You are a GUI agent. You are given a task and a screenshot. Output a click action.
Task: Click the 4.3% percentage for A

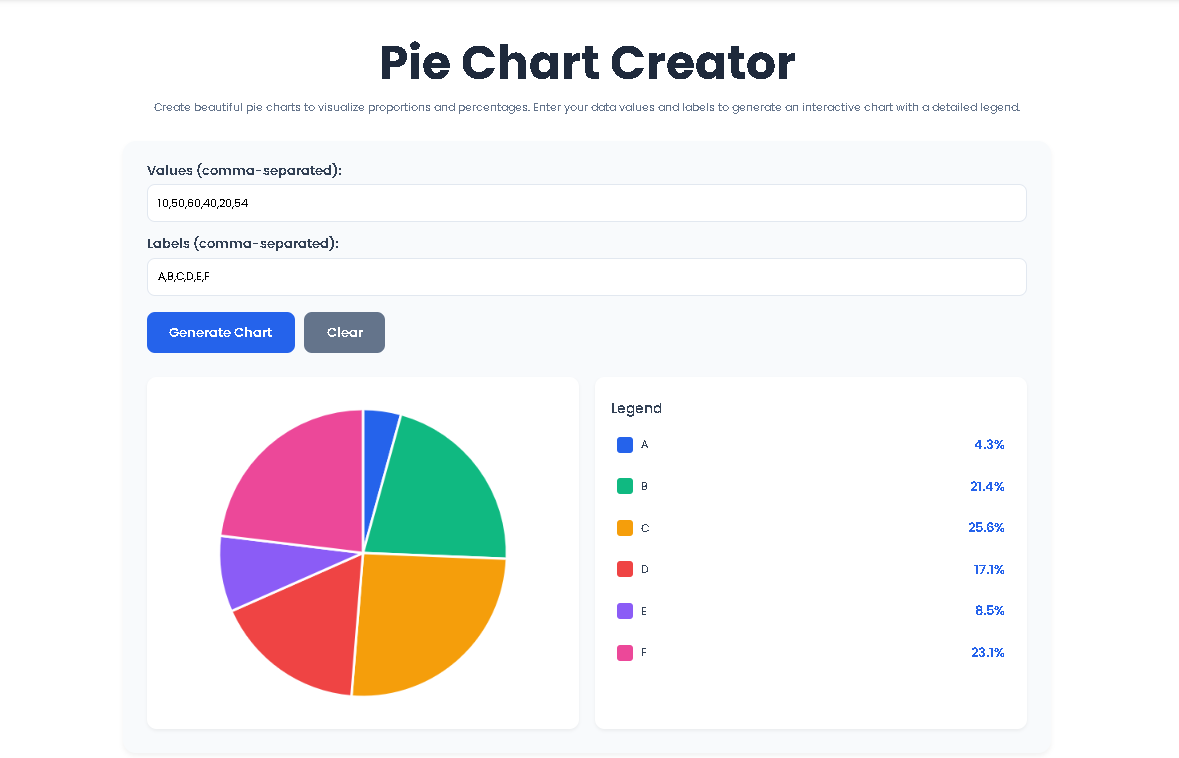click(990, 444)
